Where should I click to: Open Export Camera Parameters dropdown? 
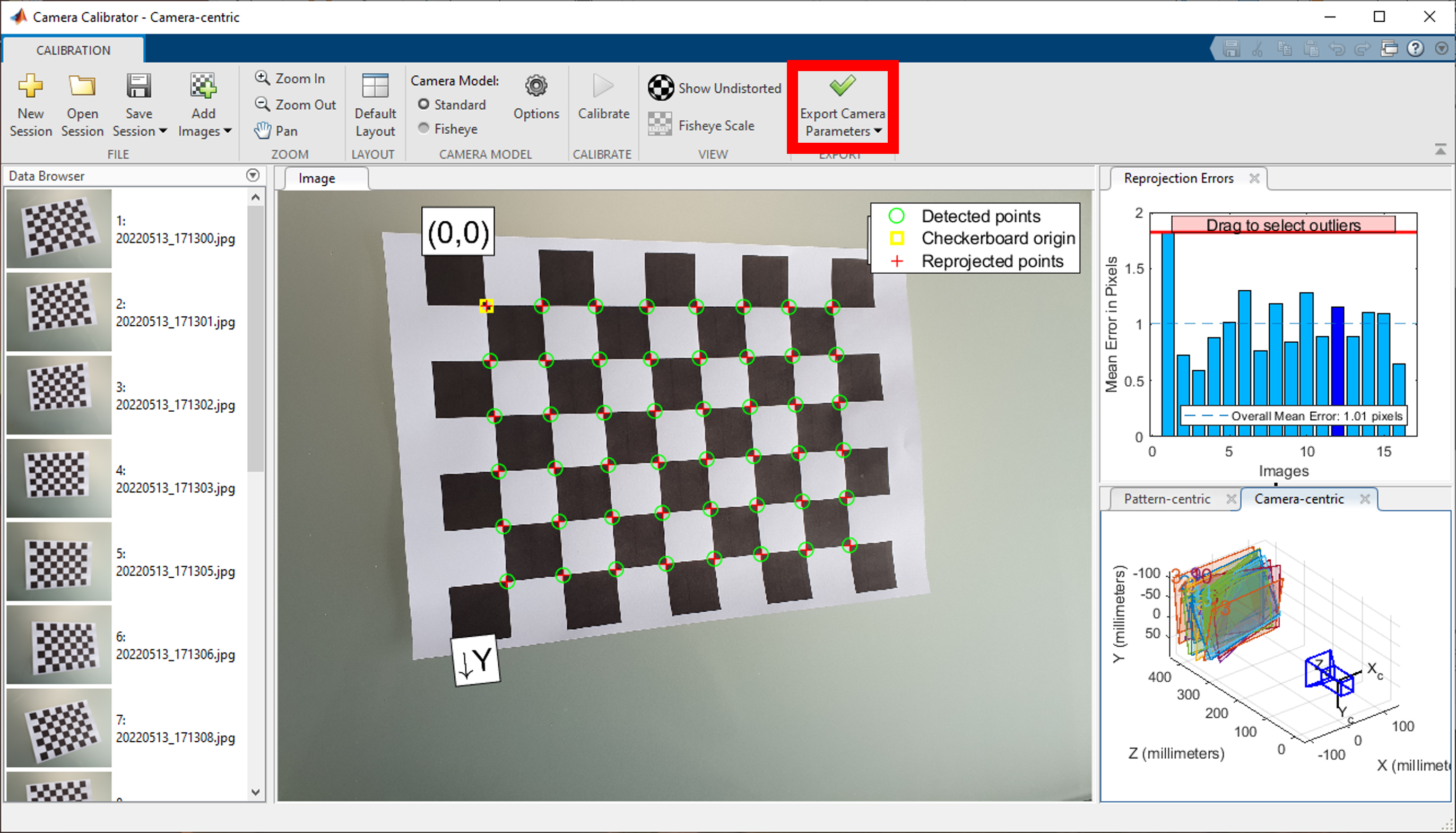coord(878,132)
